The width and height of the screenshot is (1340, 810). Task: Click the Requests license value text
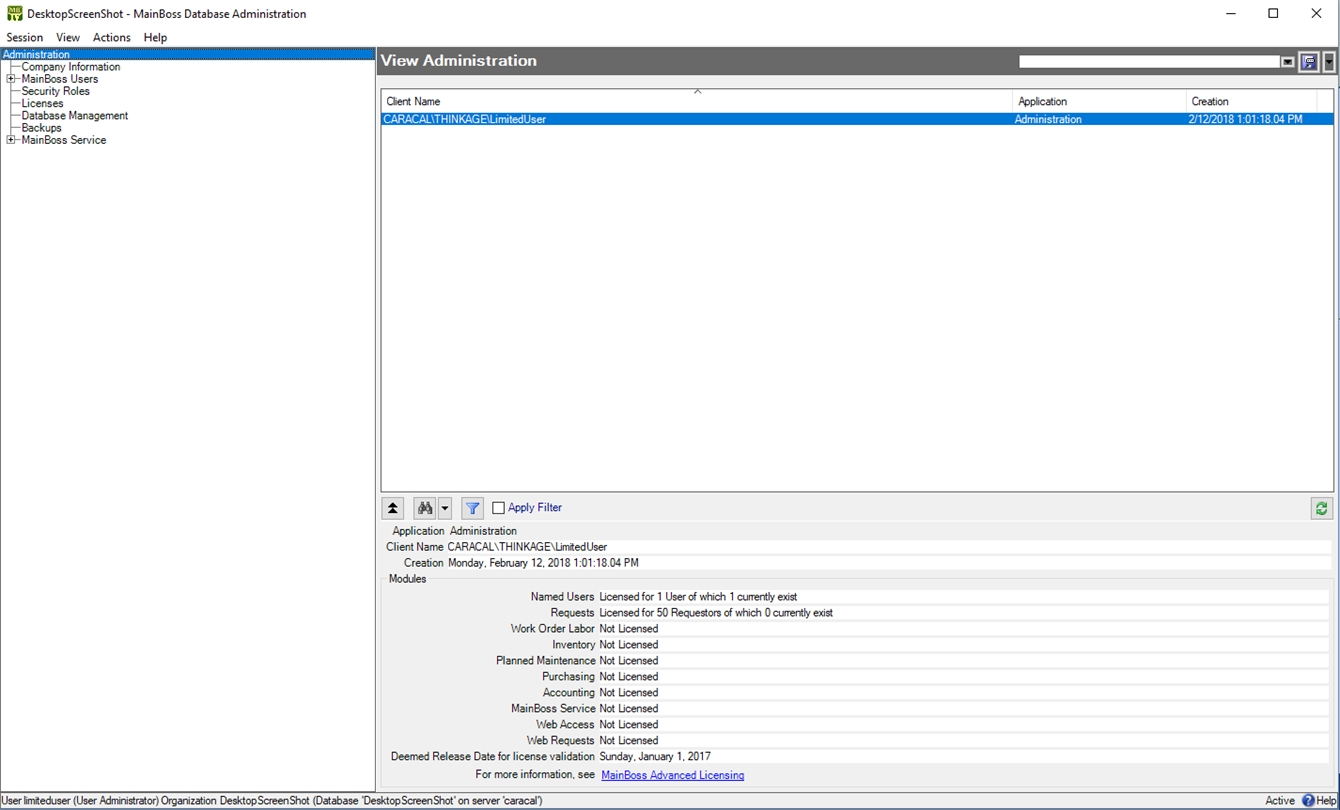(716, 613)
